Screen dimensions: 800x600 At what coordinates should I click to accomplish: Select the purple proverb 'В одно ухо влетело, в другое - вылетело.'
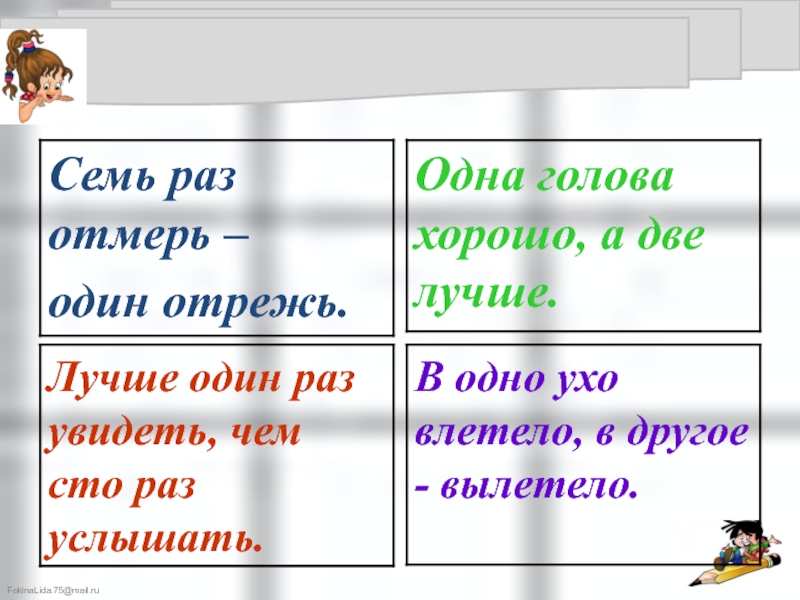click(581, 432)
